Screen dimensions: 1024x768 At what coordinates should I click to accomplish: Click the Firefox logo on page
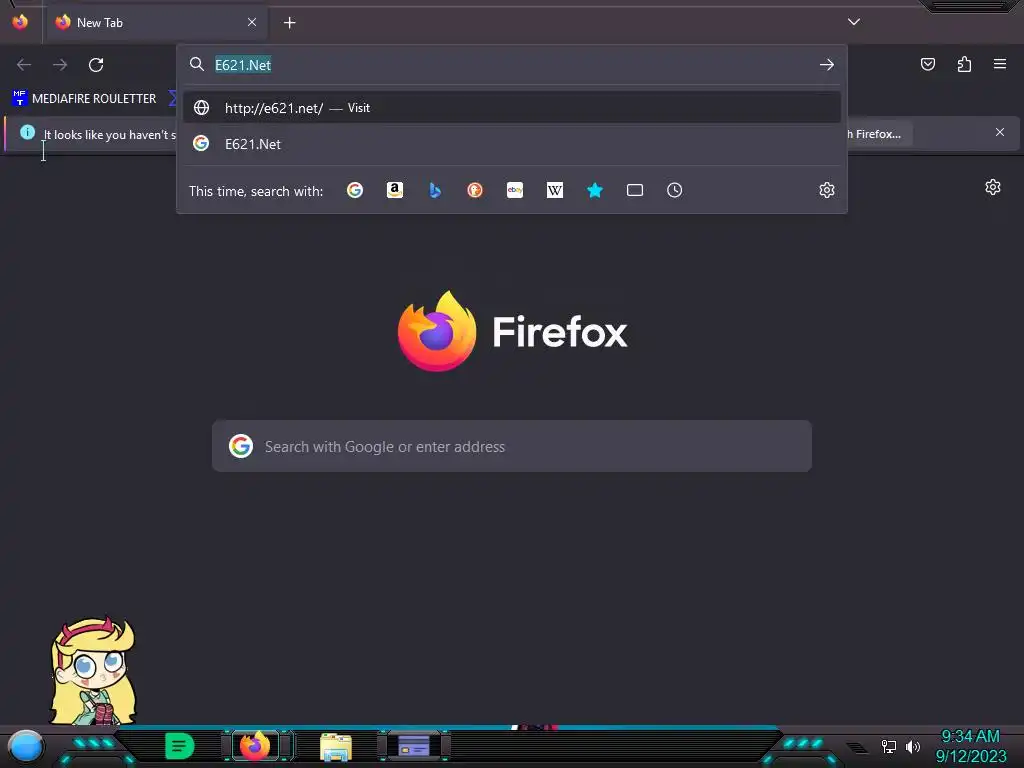coord(437,331)
